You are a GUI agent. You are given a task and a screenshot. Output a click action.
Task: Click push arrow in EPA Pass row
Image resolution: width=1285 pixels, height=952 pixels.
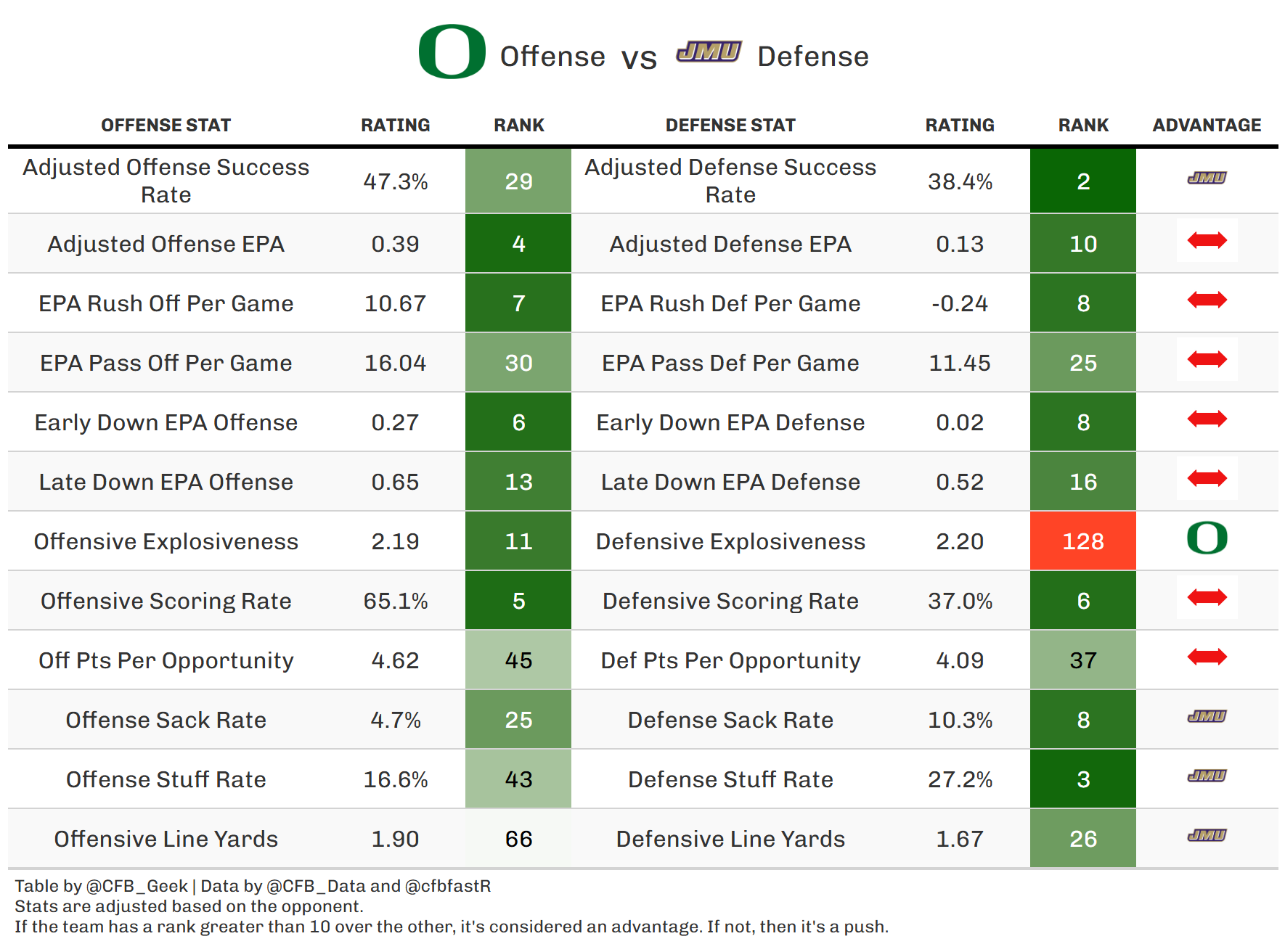point(1207,359)
